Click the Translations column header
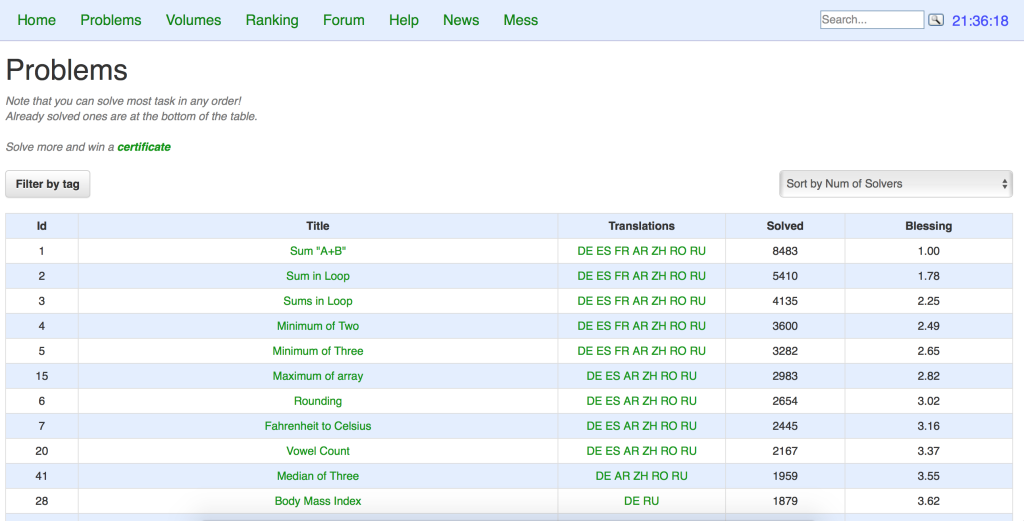 pos(641,226)
